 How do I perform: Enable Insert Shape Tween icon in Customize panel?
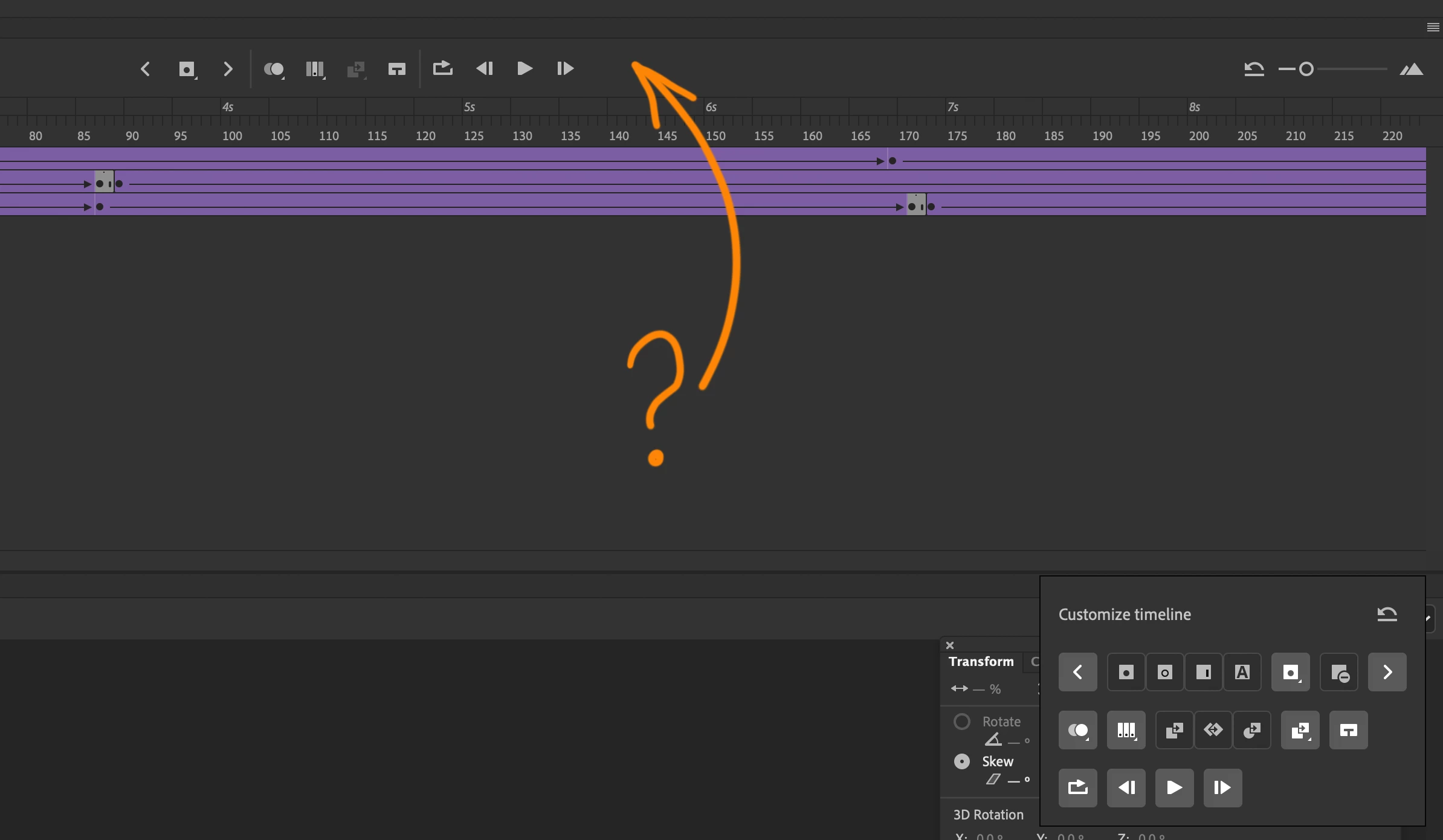[1251, 730]
